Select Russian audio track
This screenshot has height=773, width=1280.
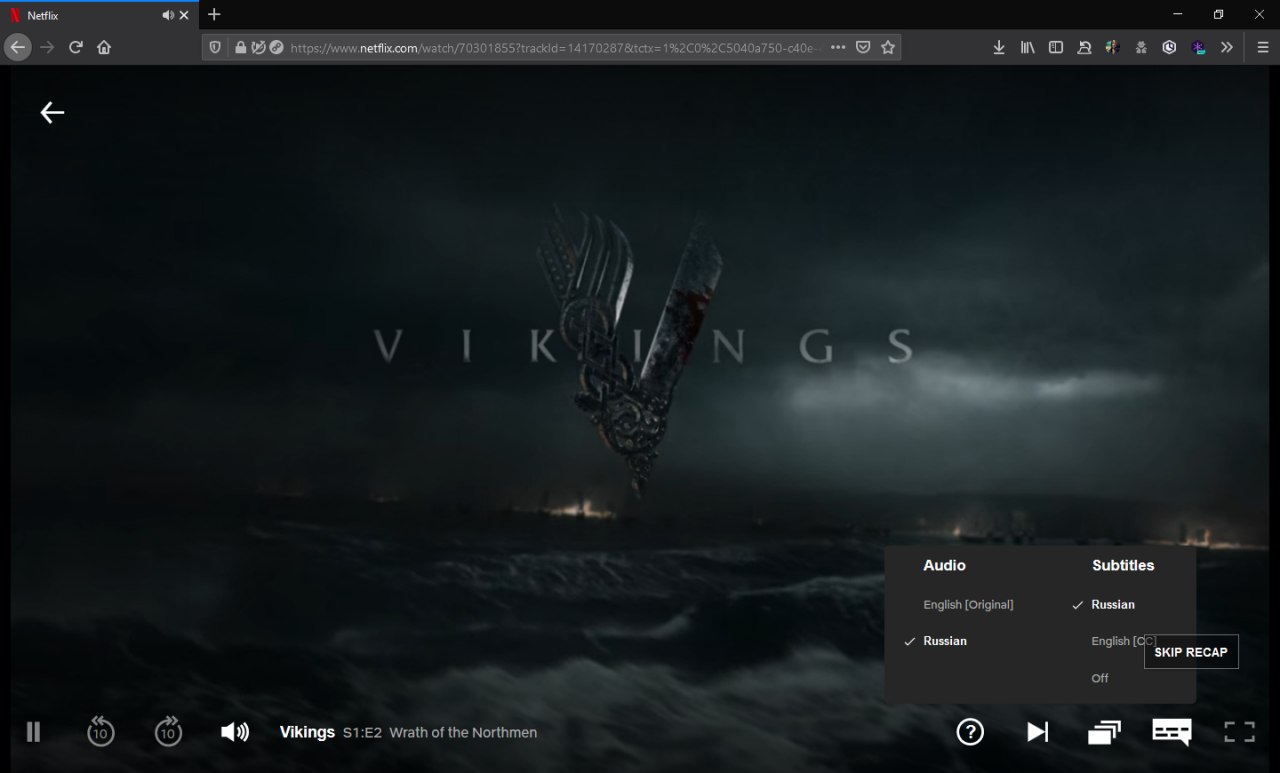[x=945, y=641]
